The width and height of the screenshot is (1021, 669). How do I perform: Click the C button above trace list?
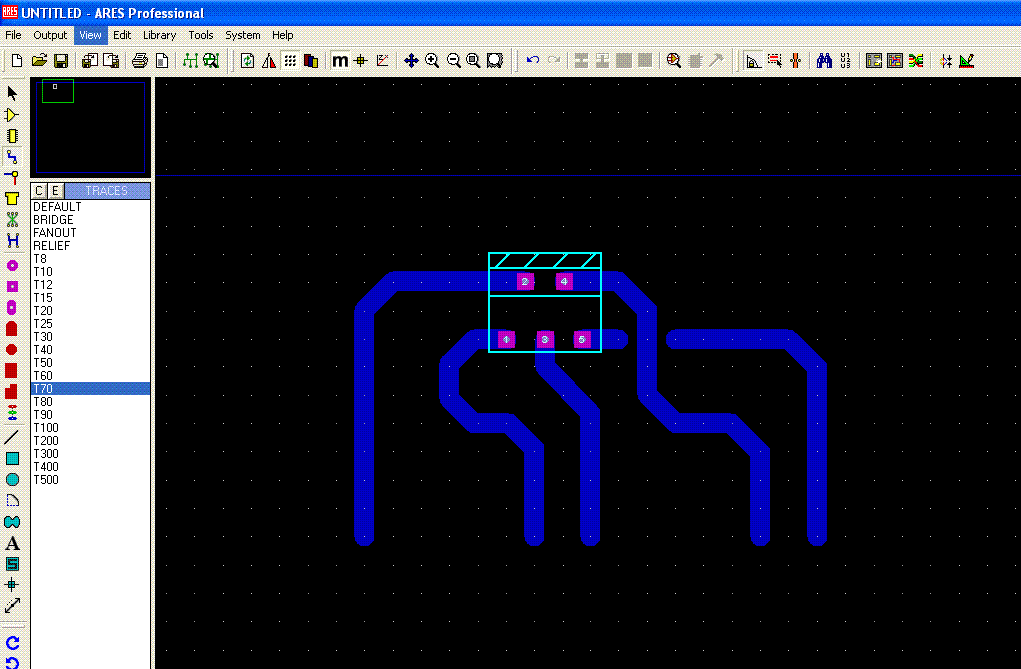[39, 190]
